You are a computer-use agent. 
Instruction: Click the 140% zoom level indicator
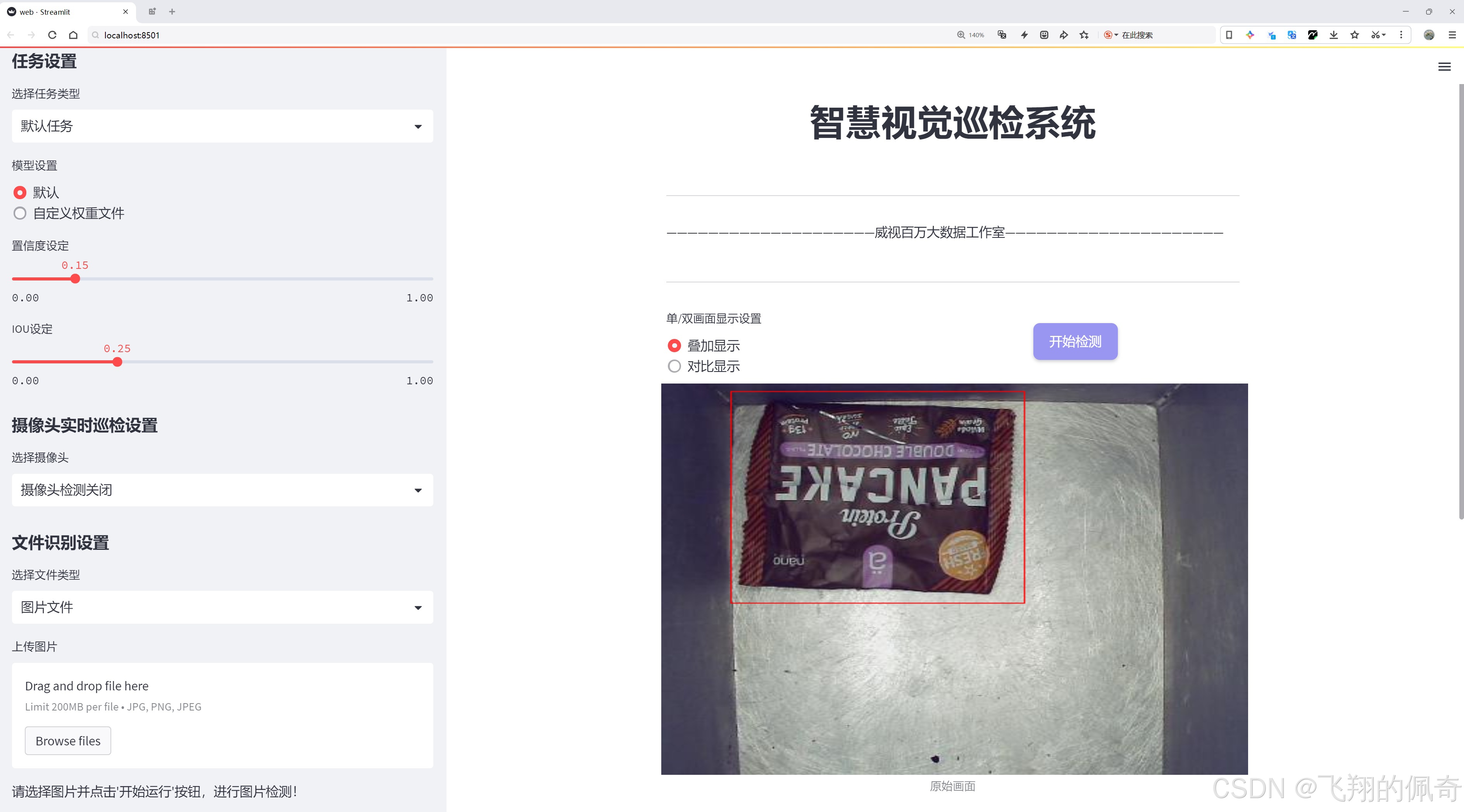click(971, 35)
